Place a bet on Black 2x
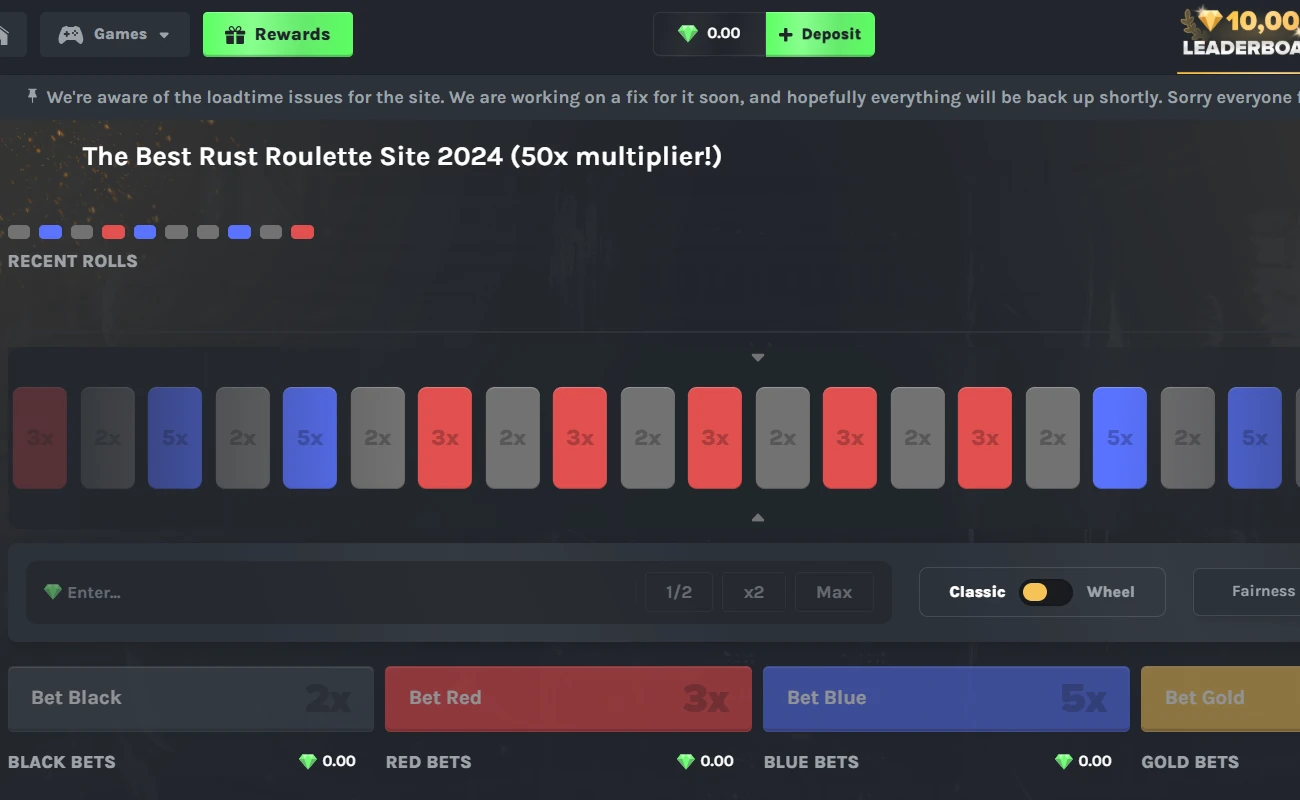 pos(191,698)
